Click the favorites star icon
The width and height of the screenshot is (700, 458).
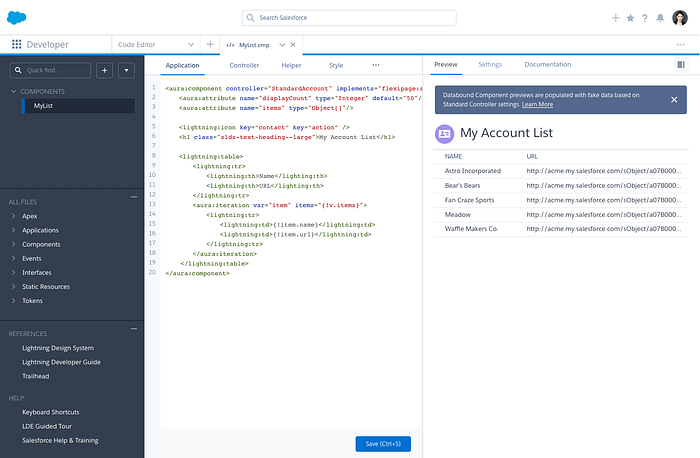(x=630, y=18)
